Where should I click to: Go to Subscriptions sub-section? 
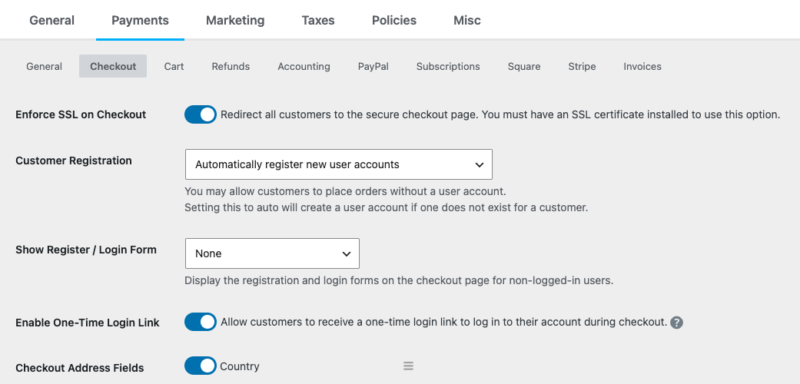point(448,66)
